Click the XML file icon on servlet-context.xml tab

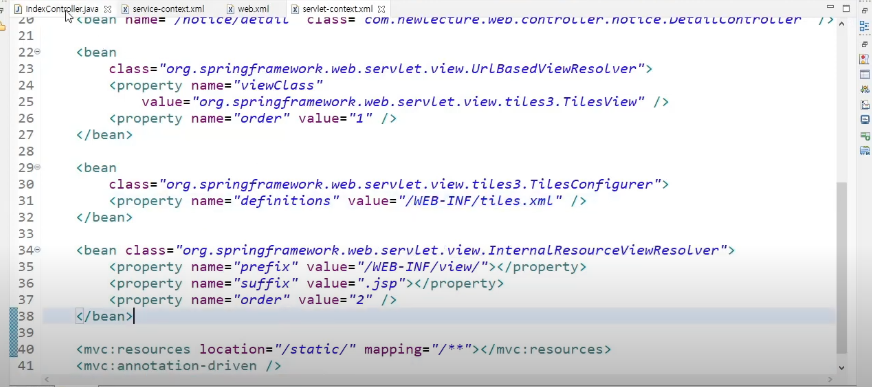[295, 9]
